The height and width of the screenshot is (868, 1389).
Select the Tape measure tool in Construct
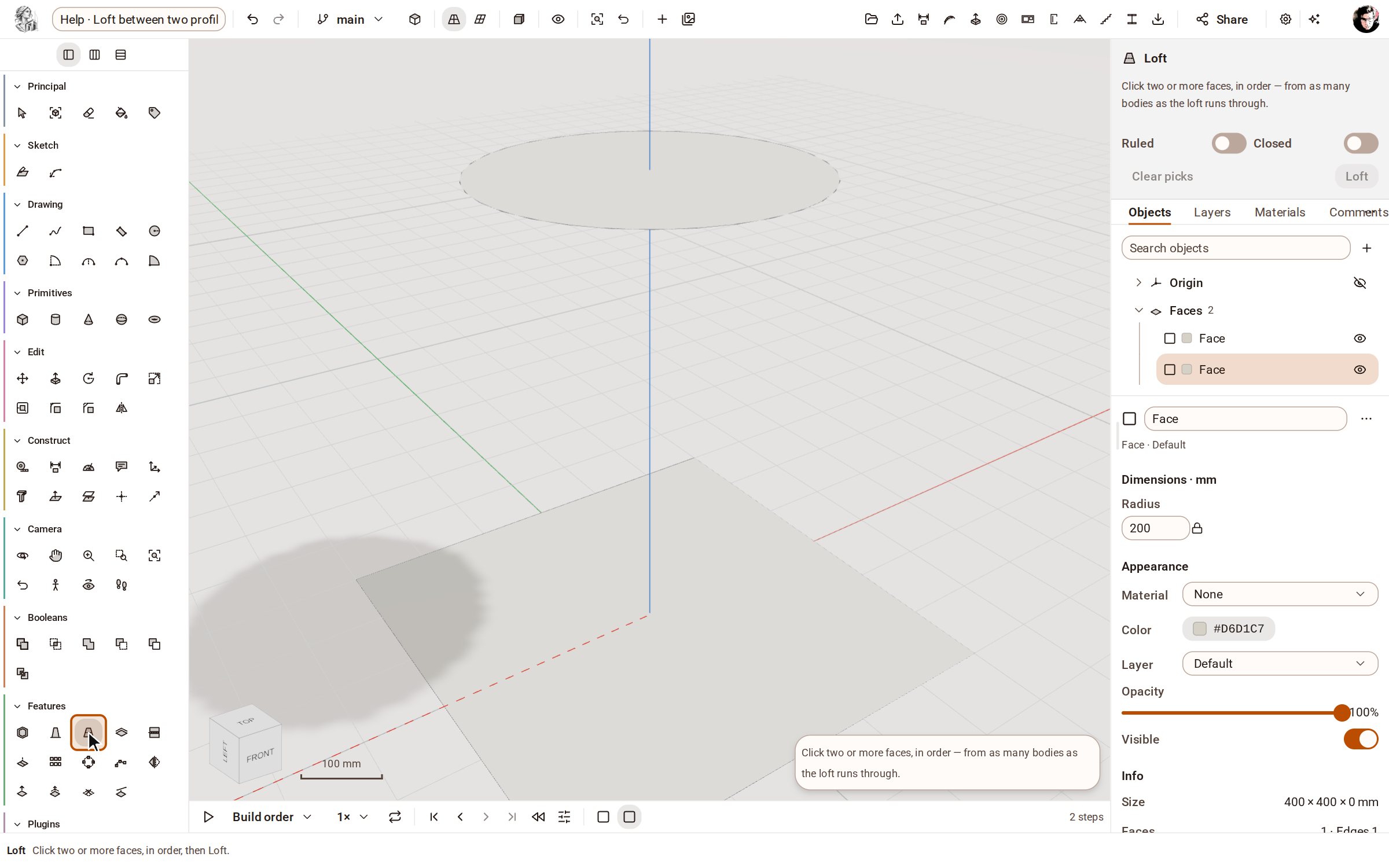coord(22,467)
